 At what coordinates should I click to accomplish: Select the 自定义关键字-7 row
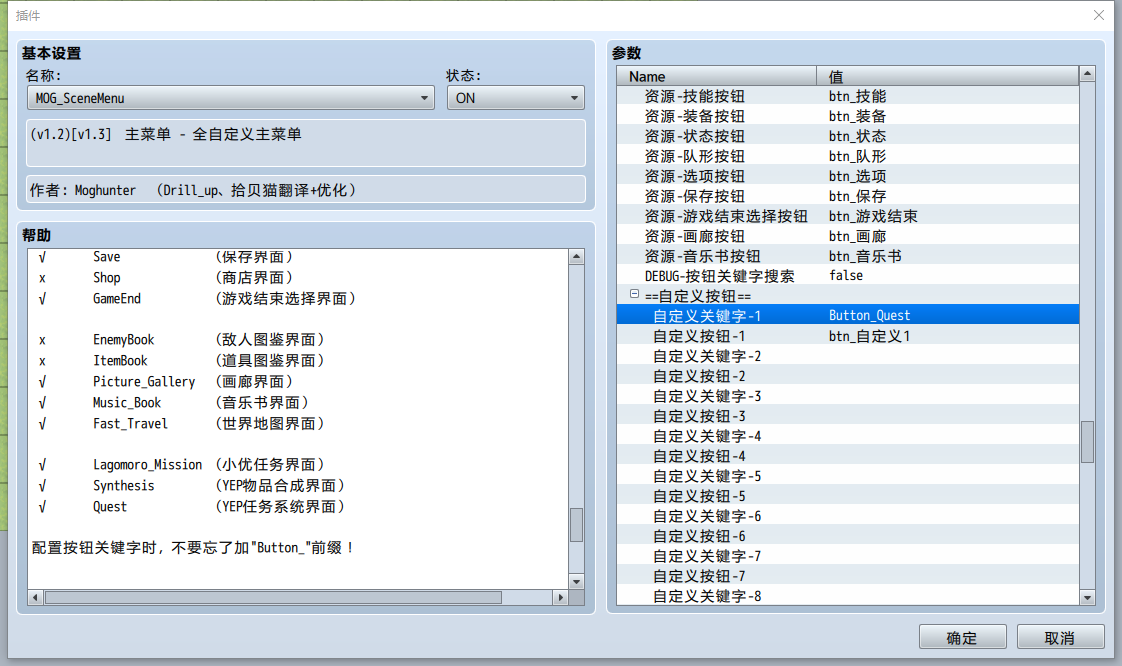click(x=848, y=556)
